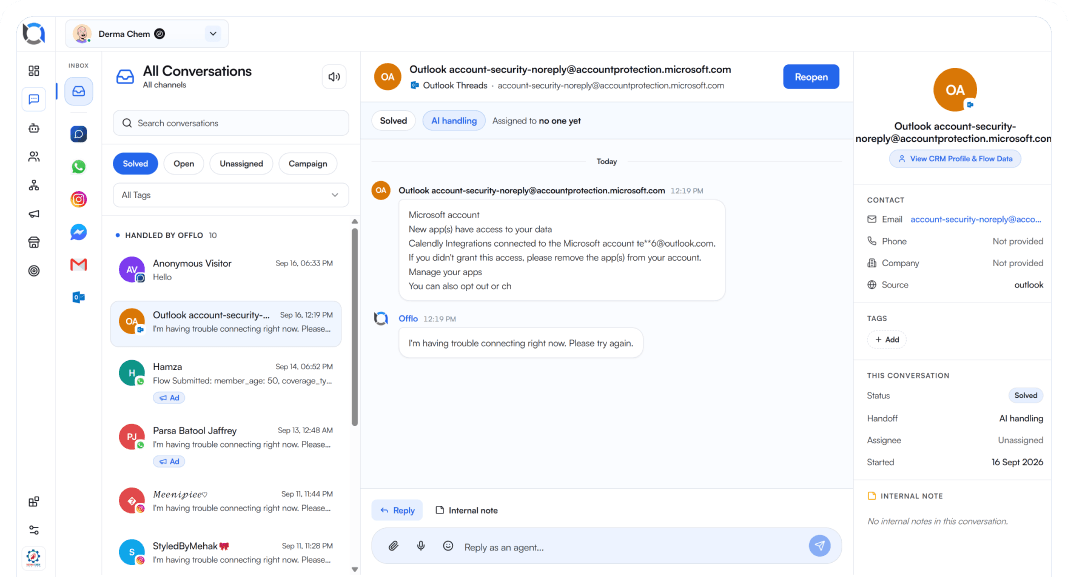1068x577 pixels.
Task: Click the microphone voice message icon
Action: [x=421, y=546]
